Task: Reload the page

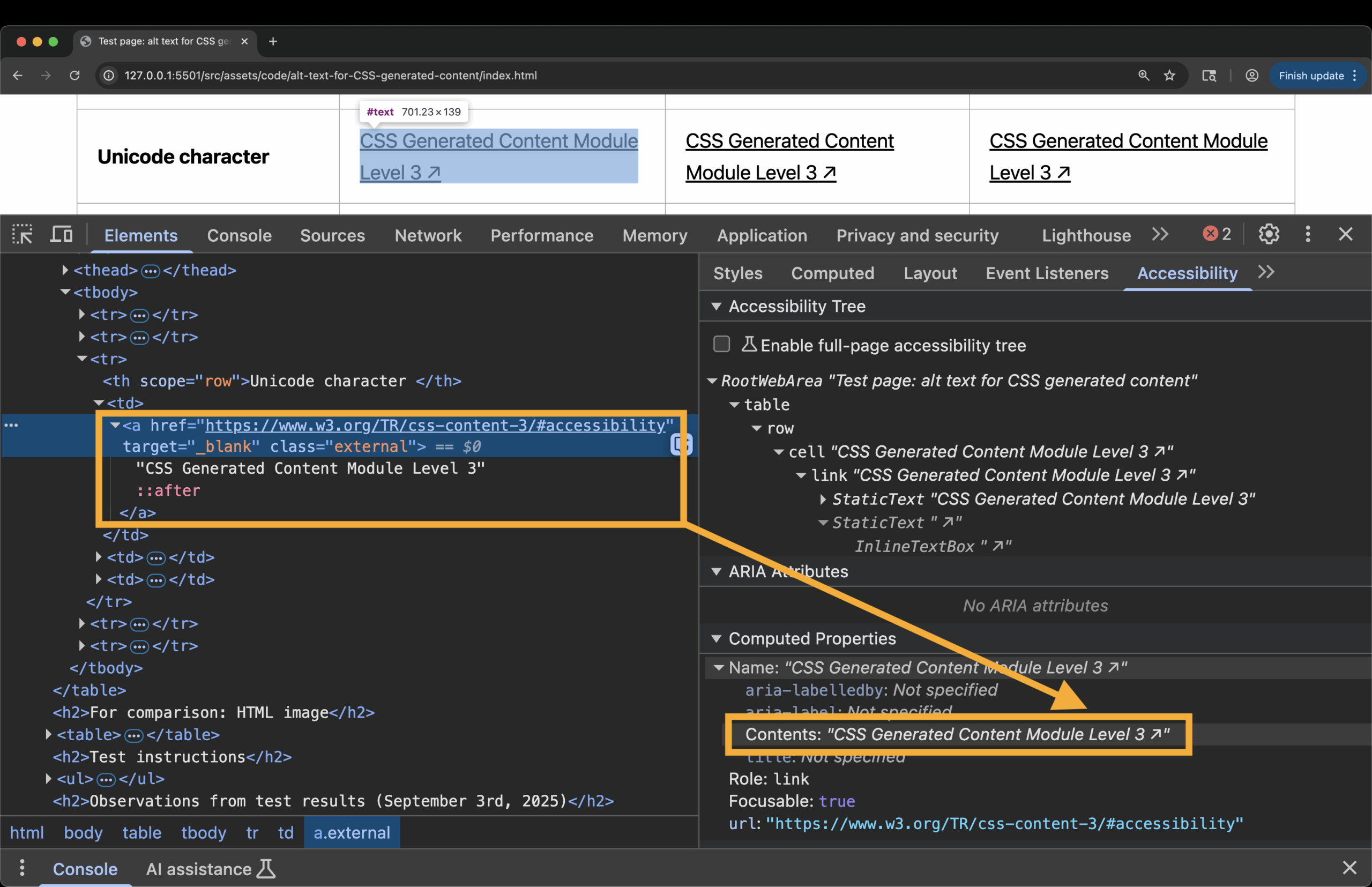Action: click(x=75, y=76)
